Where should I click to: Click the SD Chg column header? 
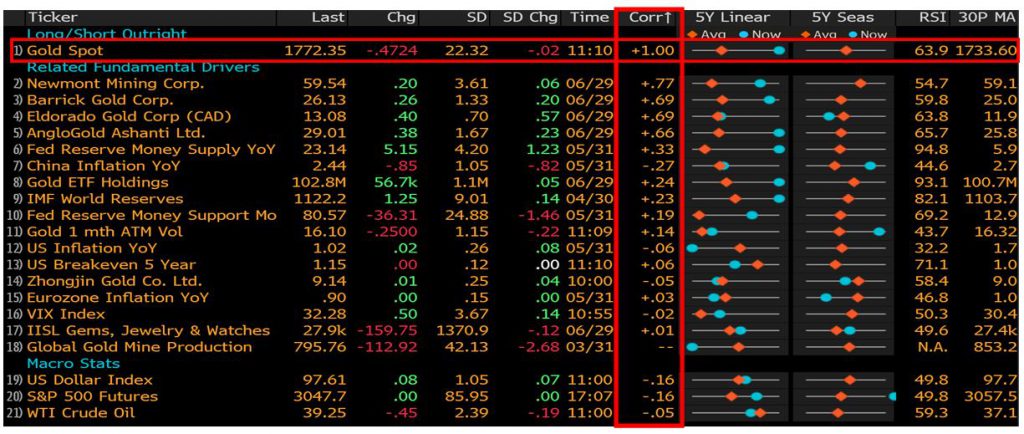click(x=531, y=18)
